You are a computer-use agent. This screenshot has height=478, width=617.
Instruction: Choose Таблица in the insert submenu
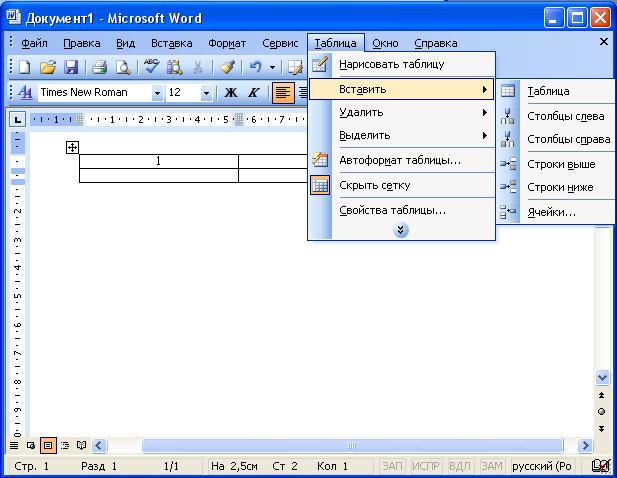tap(555, 91)
